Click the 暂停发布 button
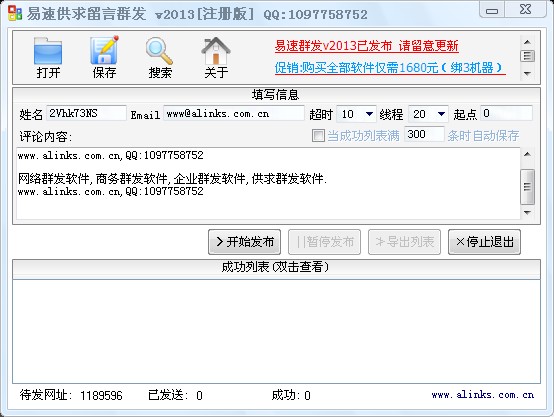 tap(324, 242)
